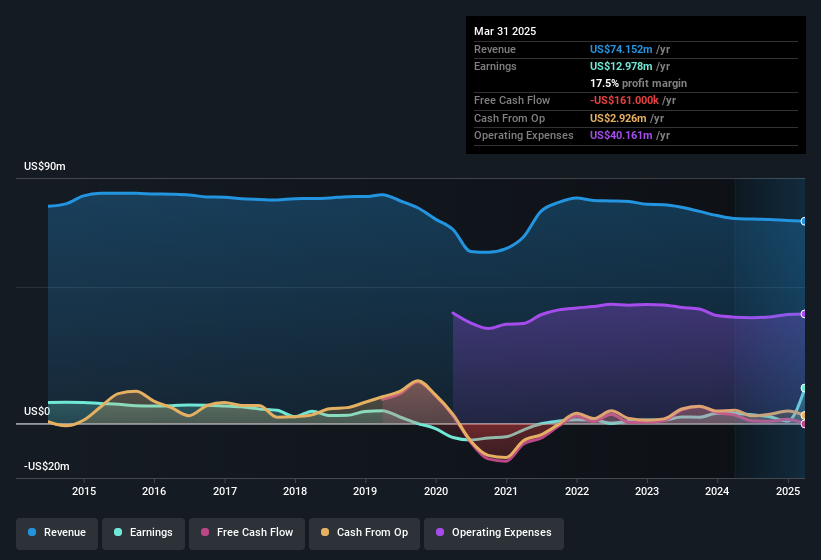821x560 pixels.
Task: Click the US$40.161m operating expenses value
Action: click(621, 136)
